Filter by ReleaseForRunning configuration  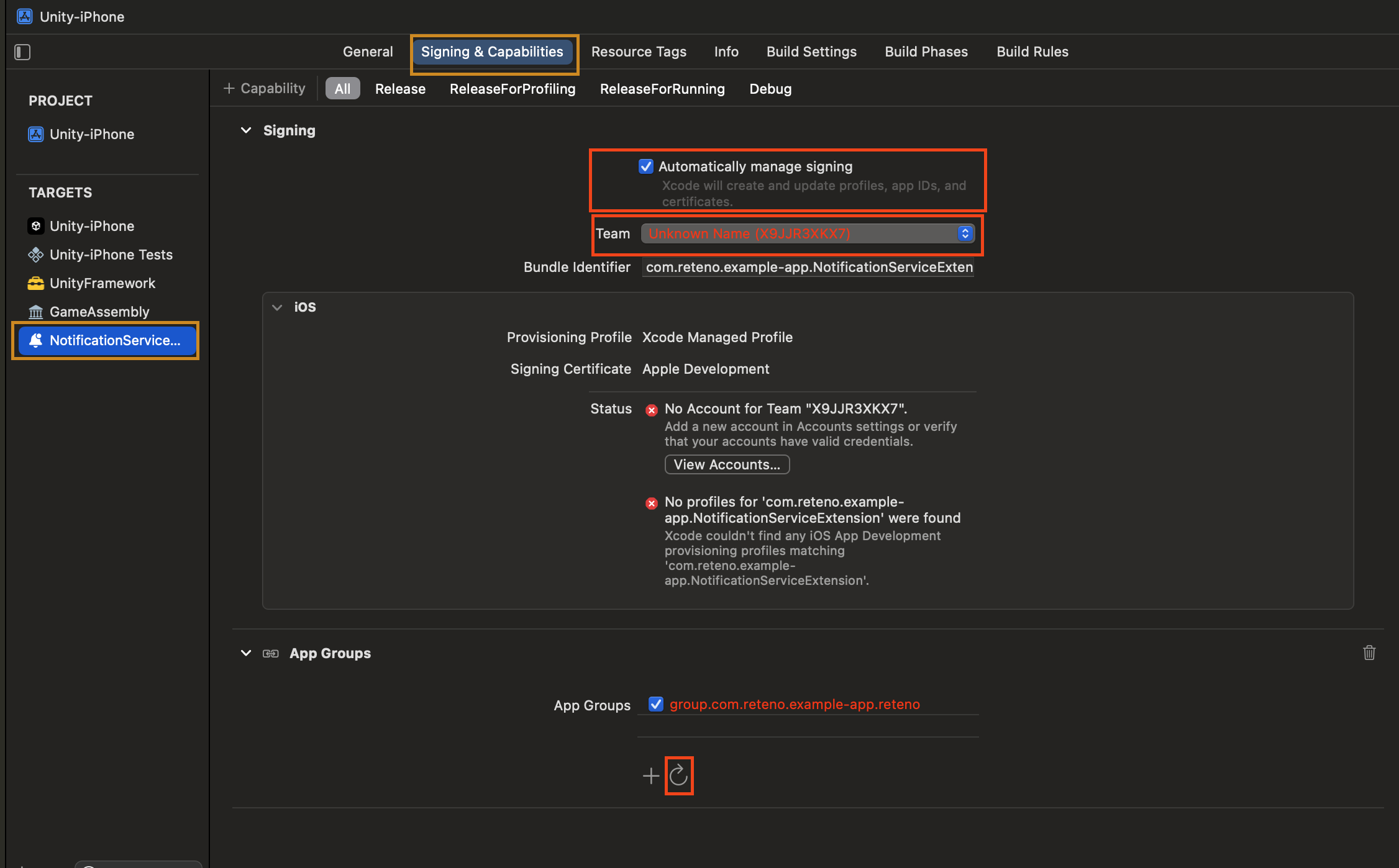(x=662, y=89)
